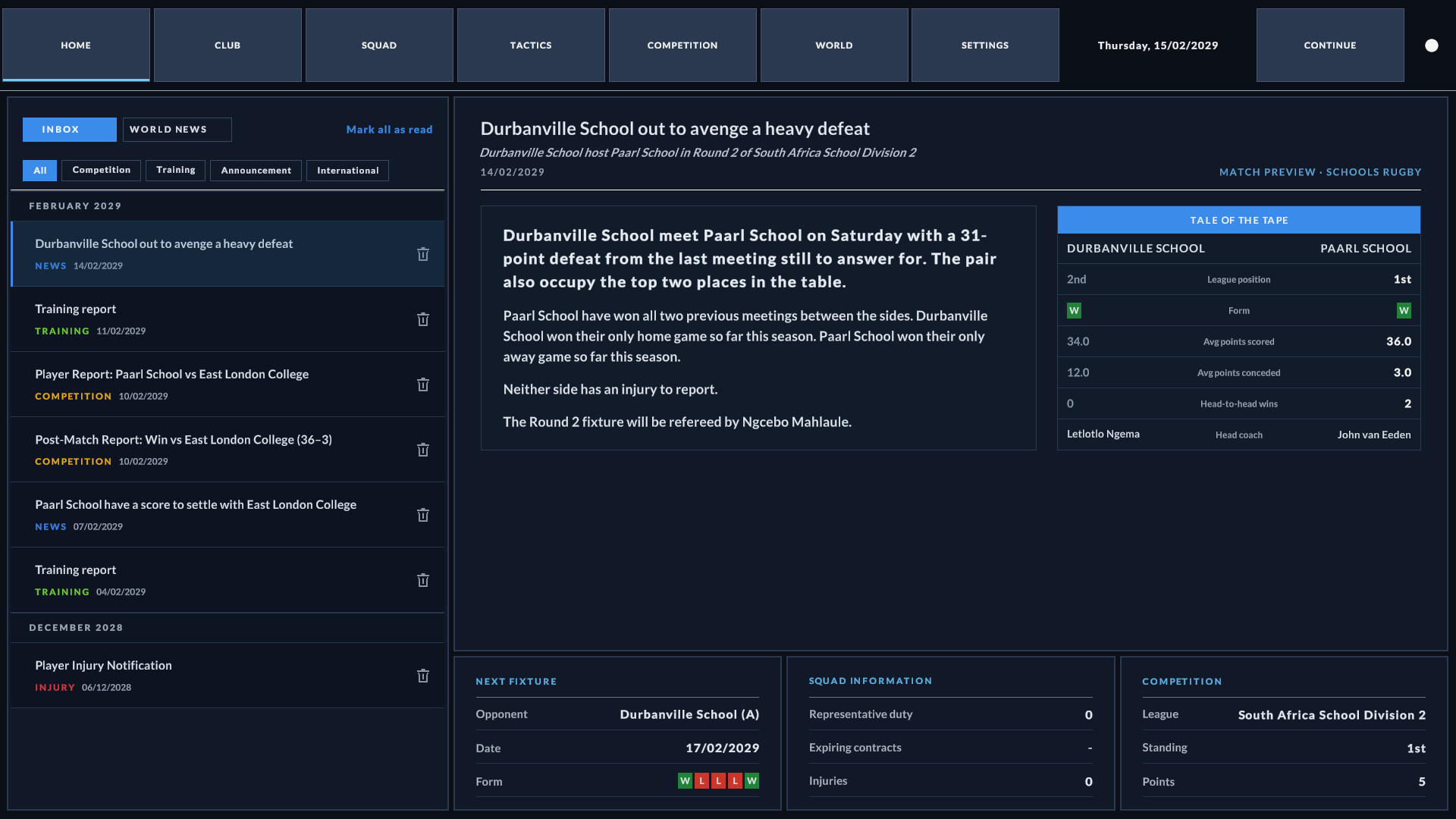Open Training report from 11/02/2029
Screen dimensions: 1456x819
(x=227, y=319)
